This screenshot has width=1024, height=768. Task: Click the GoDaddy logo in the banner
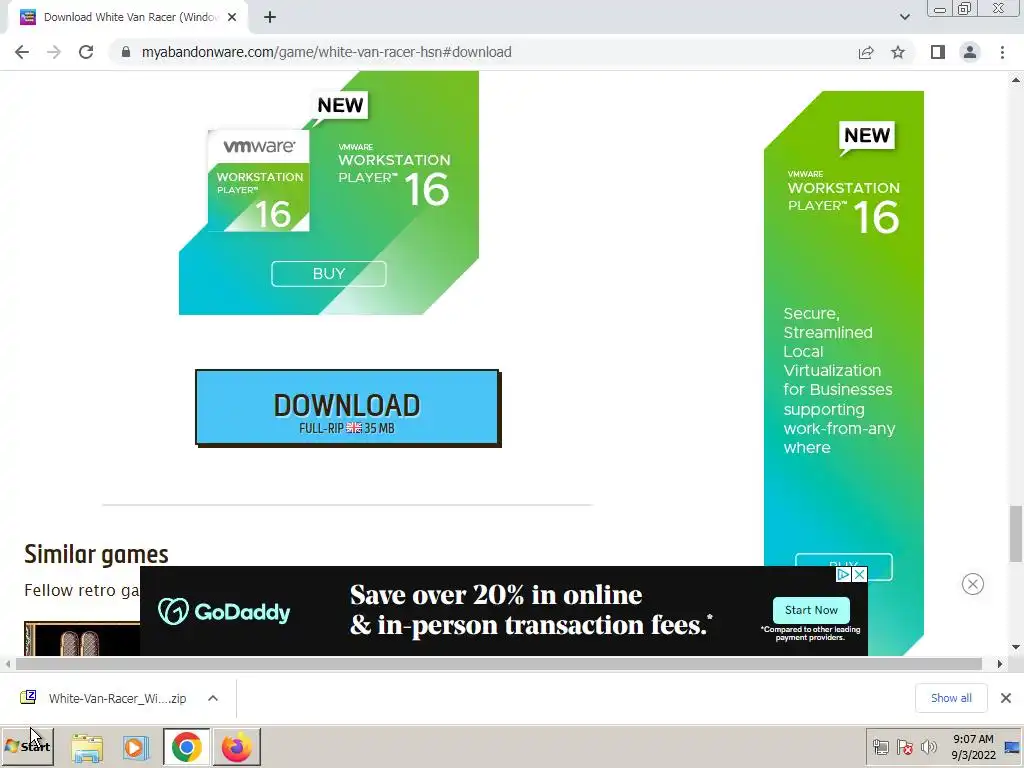click(224, 612)
